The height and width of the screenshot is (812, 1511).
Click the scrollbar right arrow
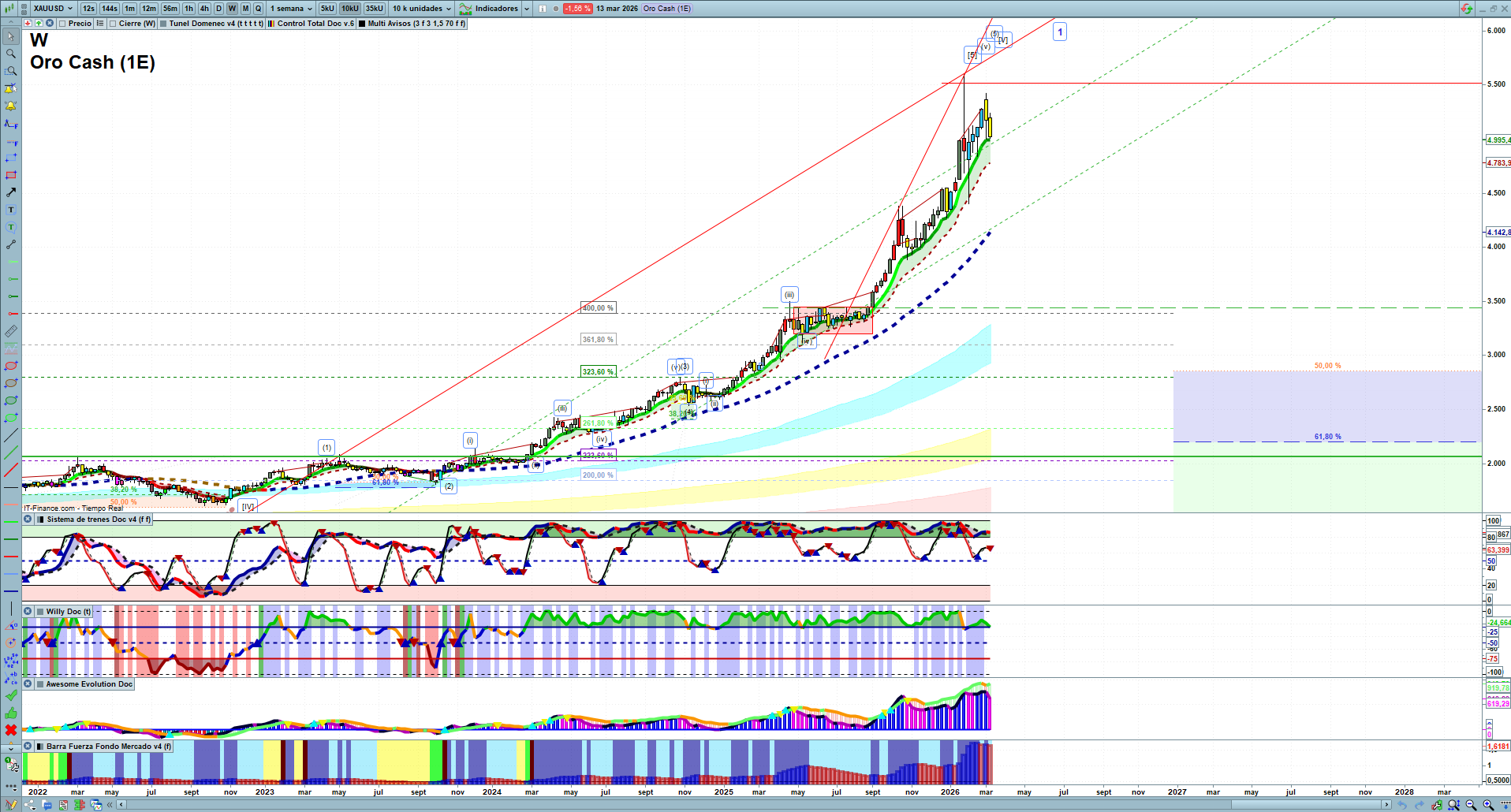click(x=1386, y=805)
